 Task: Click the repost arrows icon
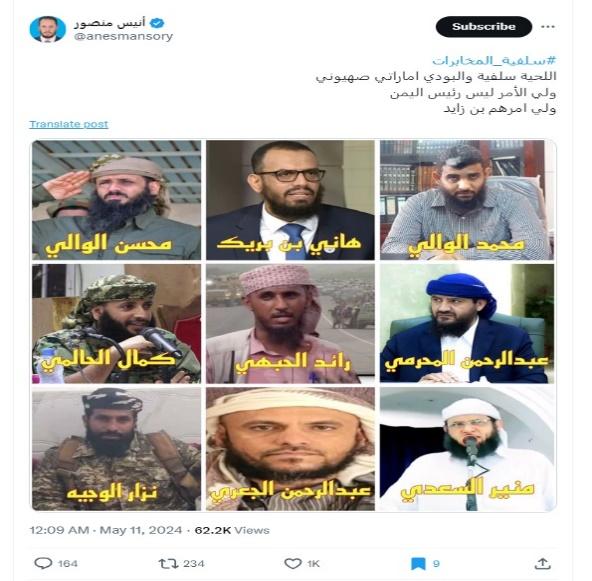tap(168, 564)
